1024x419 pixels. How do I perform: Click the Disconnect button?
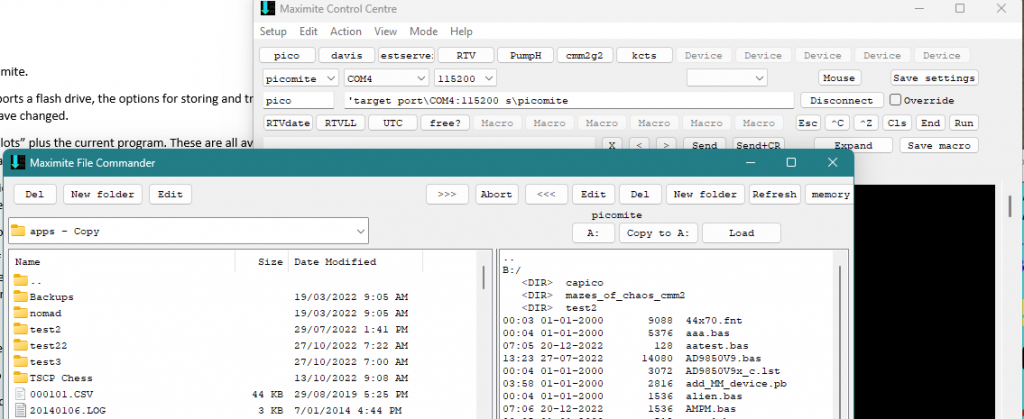841,100
